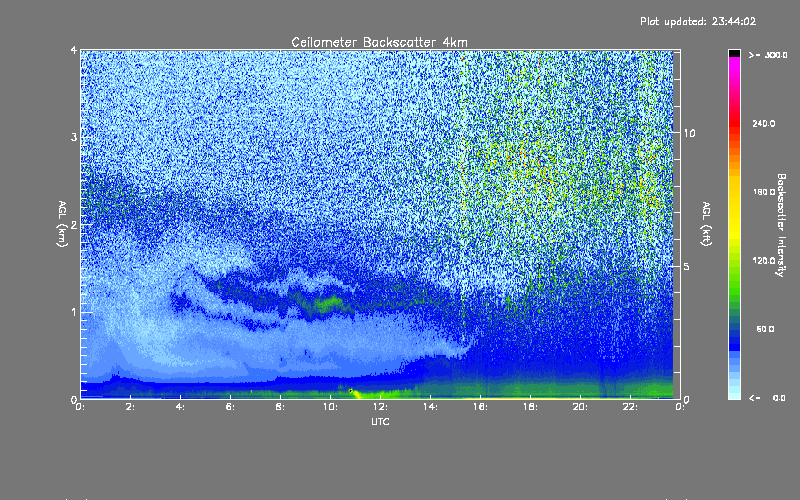Click the '3' tick on km axis
This screenshot has height=500, width=800.
click(x=74, y=137)
